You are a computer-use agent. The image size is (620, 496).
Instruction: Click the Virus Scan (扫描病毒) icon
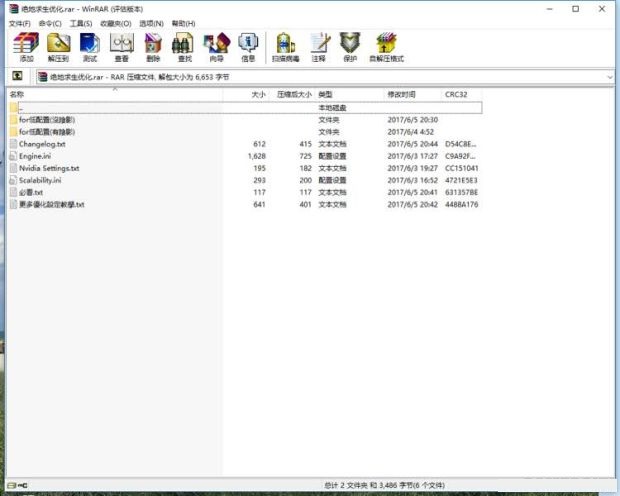click(x=285, y=47)
